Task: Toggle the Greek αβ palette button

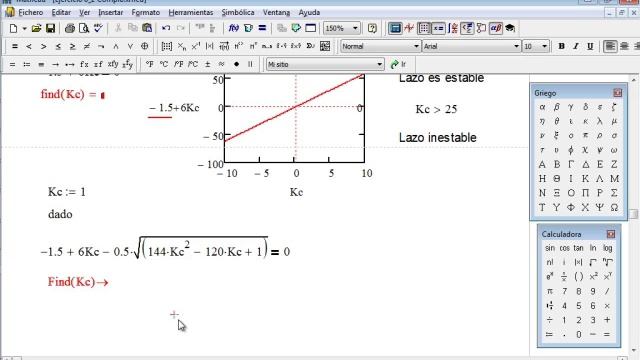Action: pyautogui.click(x=496, y=28)
